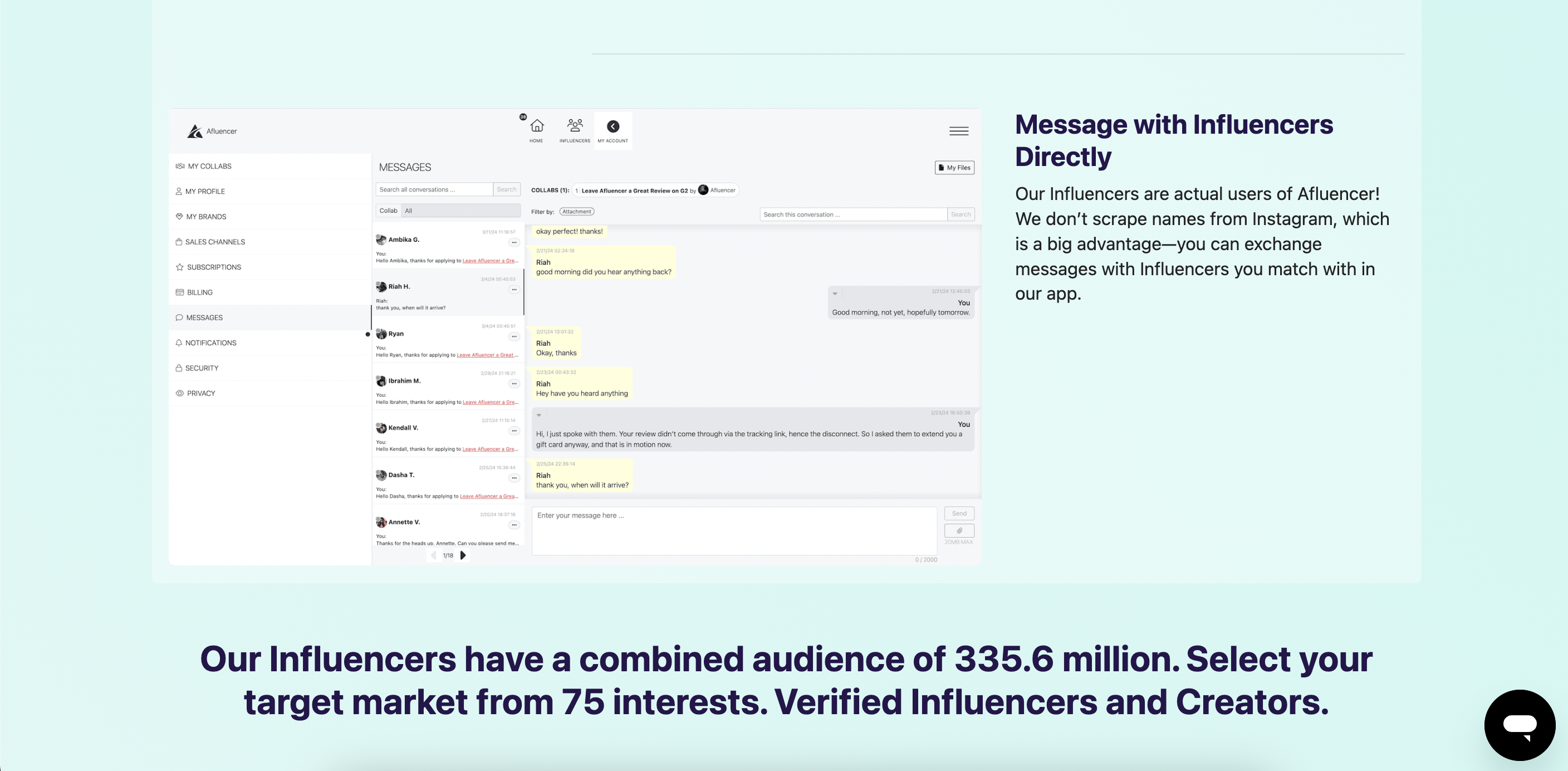Click the attachment paperclip button
The image size is (1568, 771).
(959, 530)
